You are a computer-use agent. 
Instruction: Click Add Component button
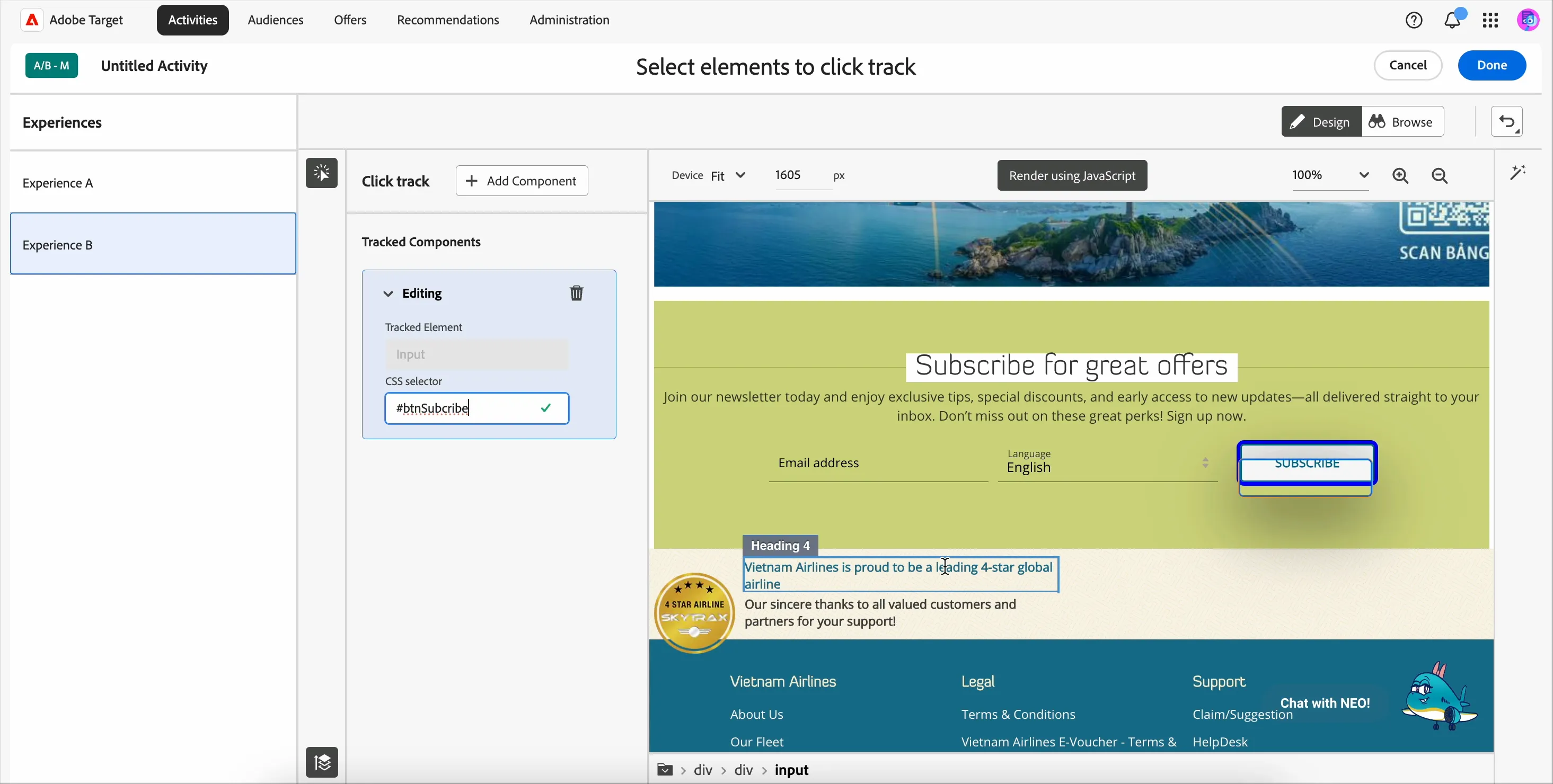(522, 181)
